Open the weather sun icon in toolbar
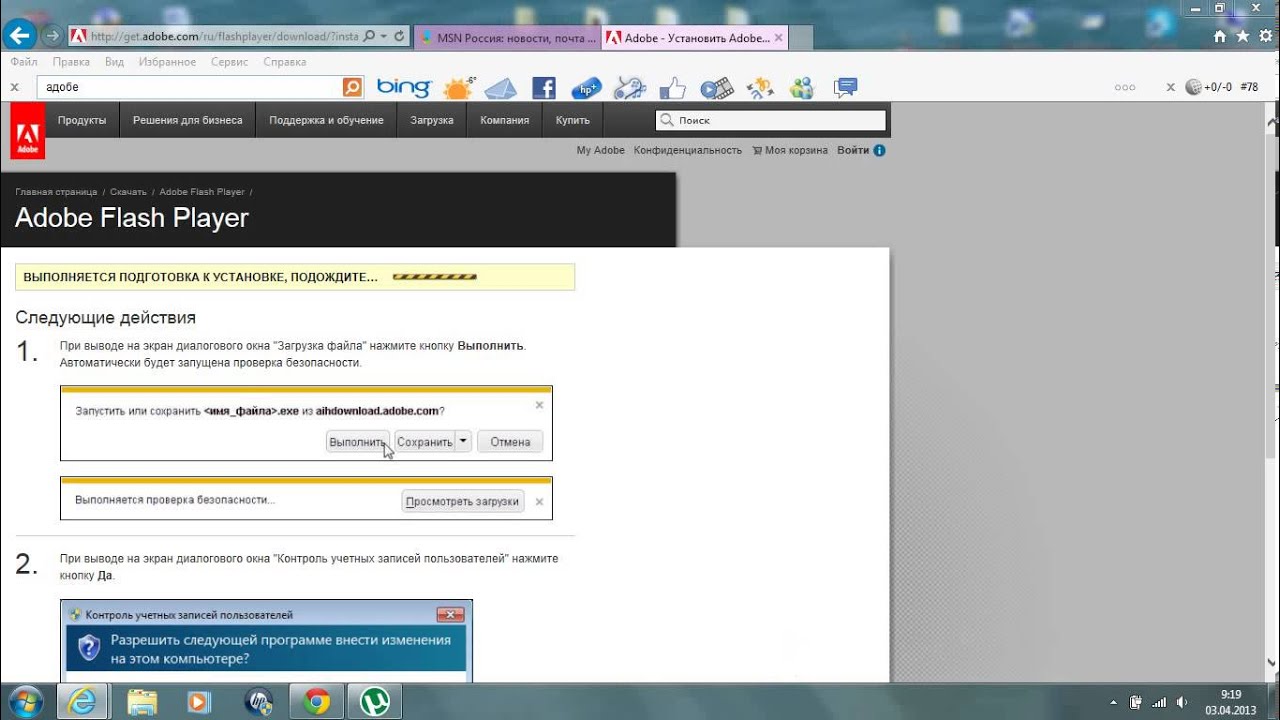 (x=459, y=88)
